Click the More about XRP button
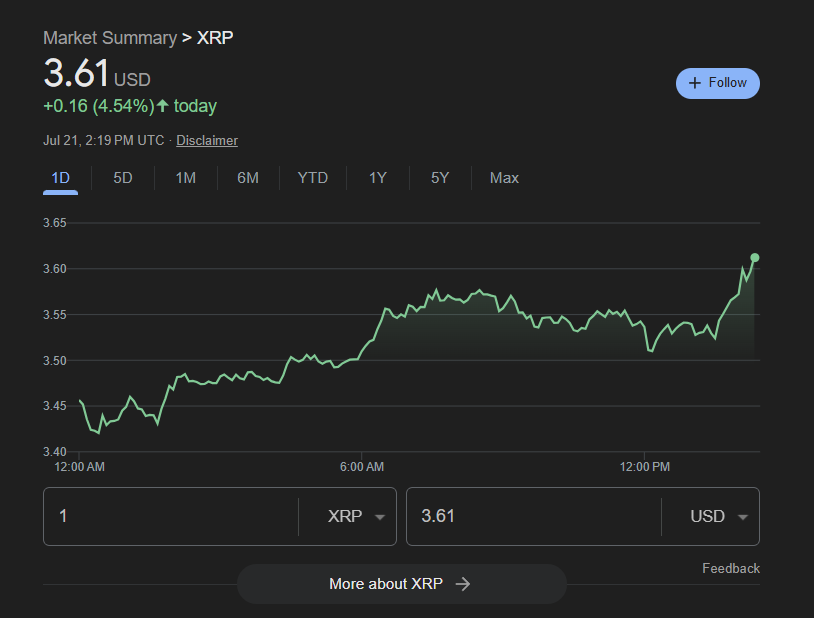This screenshot has height=618, width=814. (401, 584)
